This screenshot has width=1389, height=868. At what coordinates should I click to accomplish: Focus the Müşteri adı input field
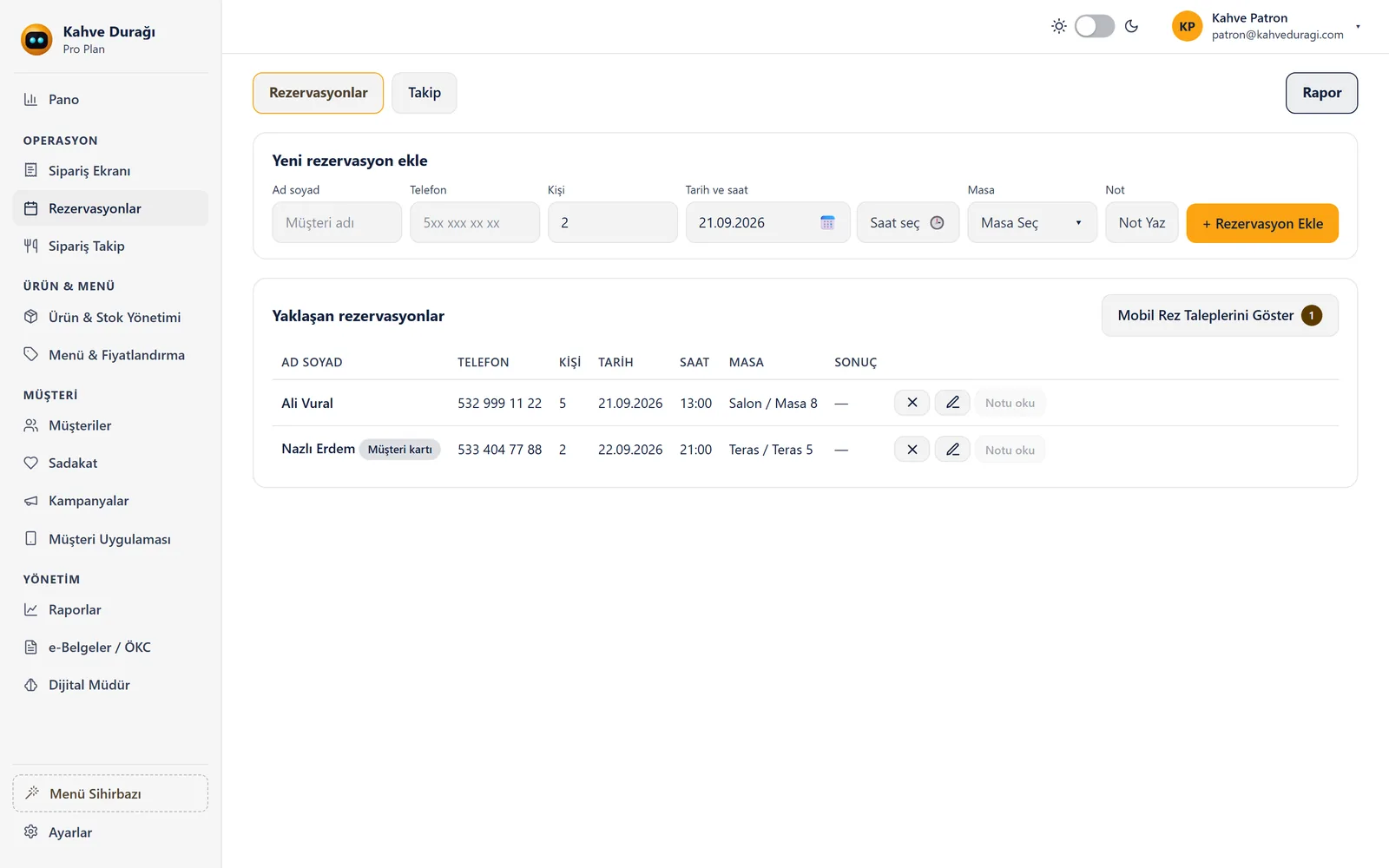click(x=337, y=223)
